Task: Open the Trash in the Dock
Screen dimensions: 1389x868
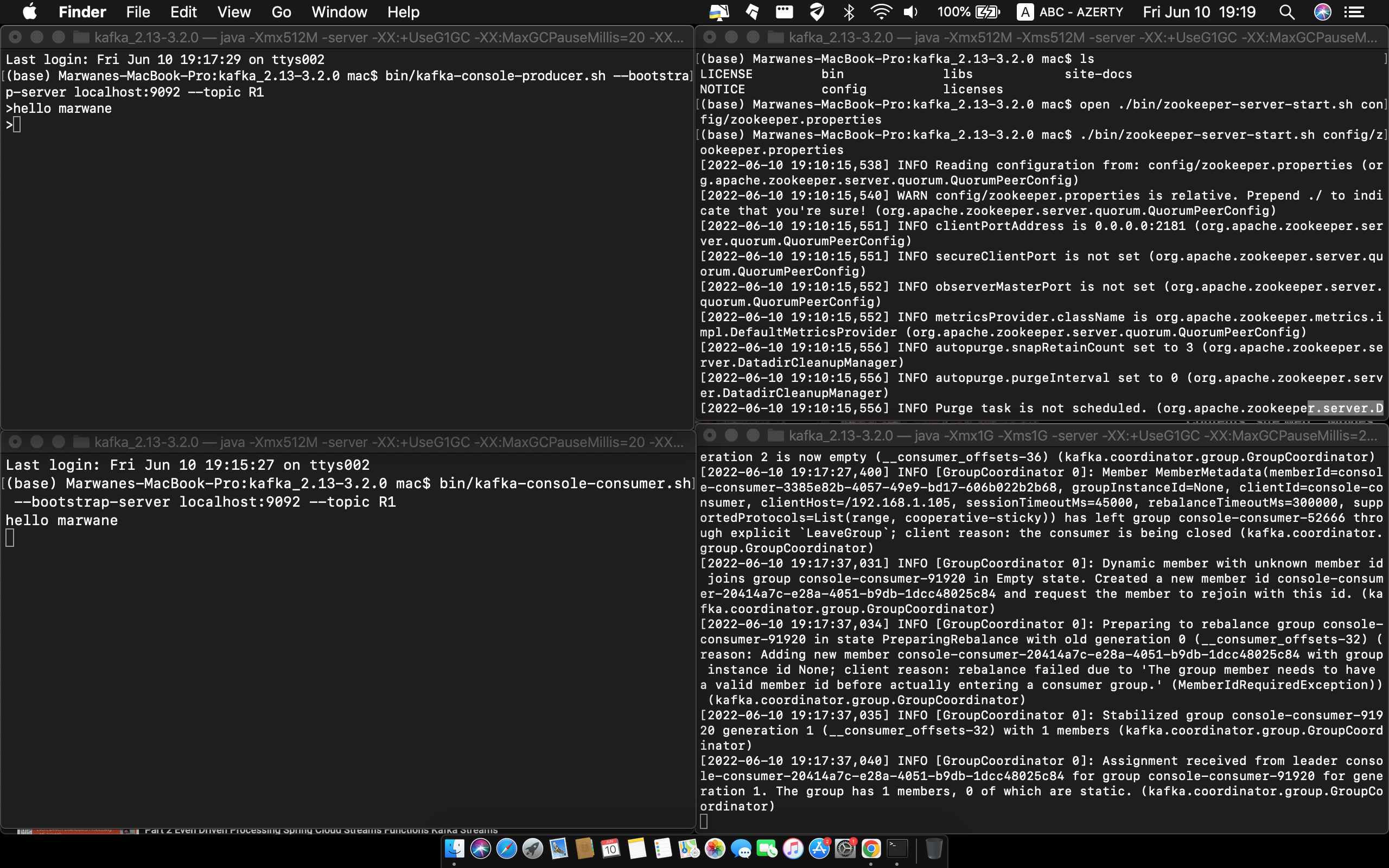Action: coord(934,848)
